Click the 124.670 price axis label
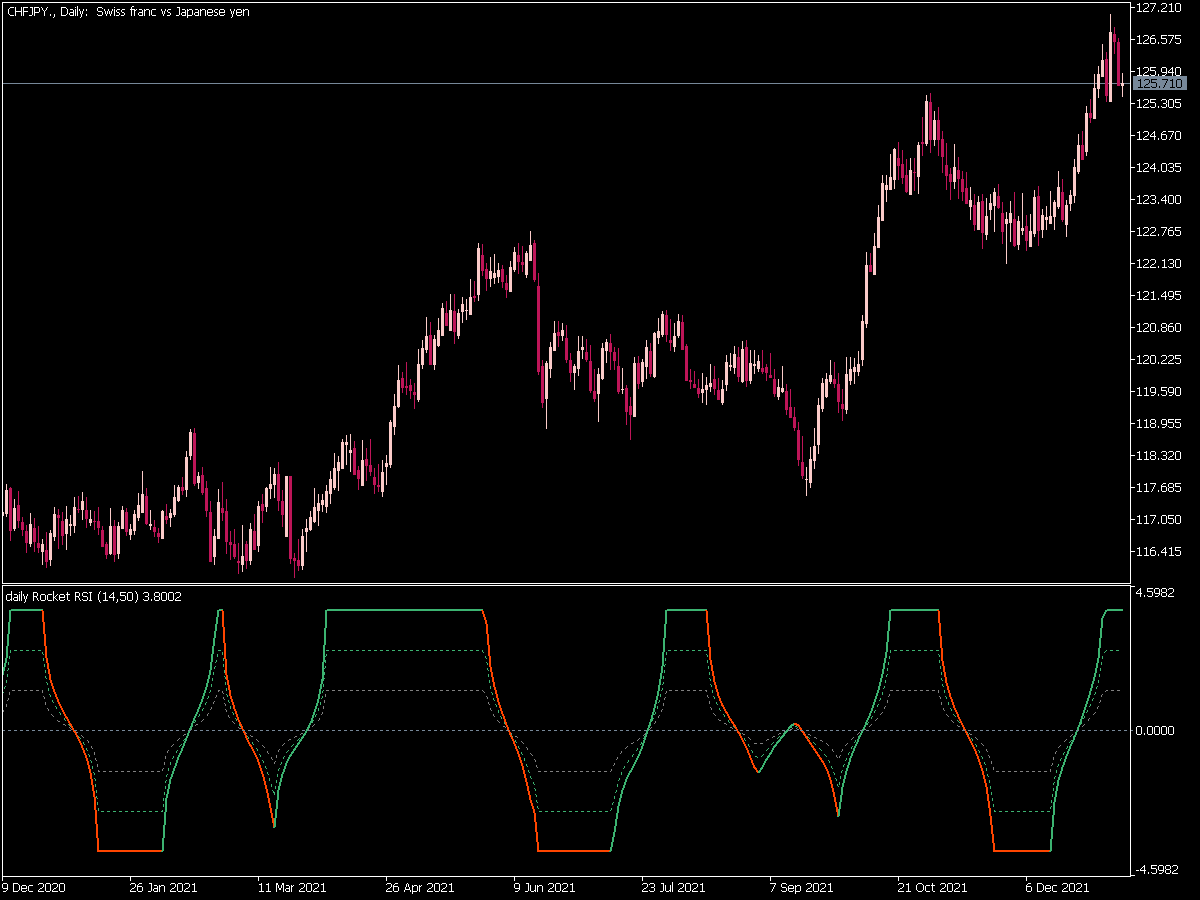 tap(1160, 136)
